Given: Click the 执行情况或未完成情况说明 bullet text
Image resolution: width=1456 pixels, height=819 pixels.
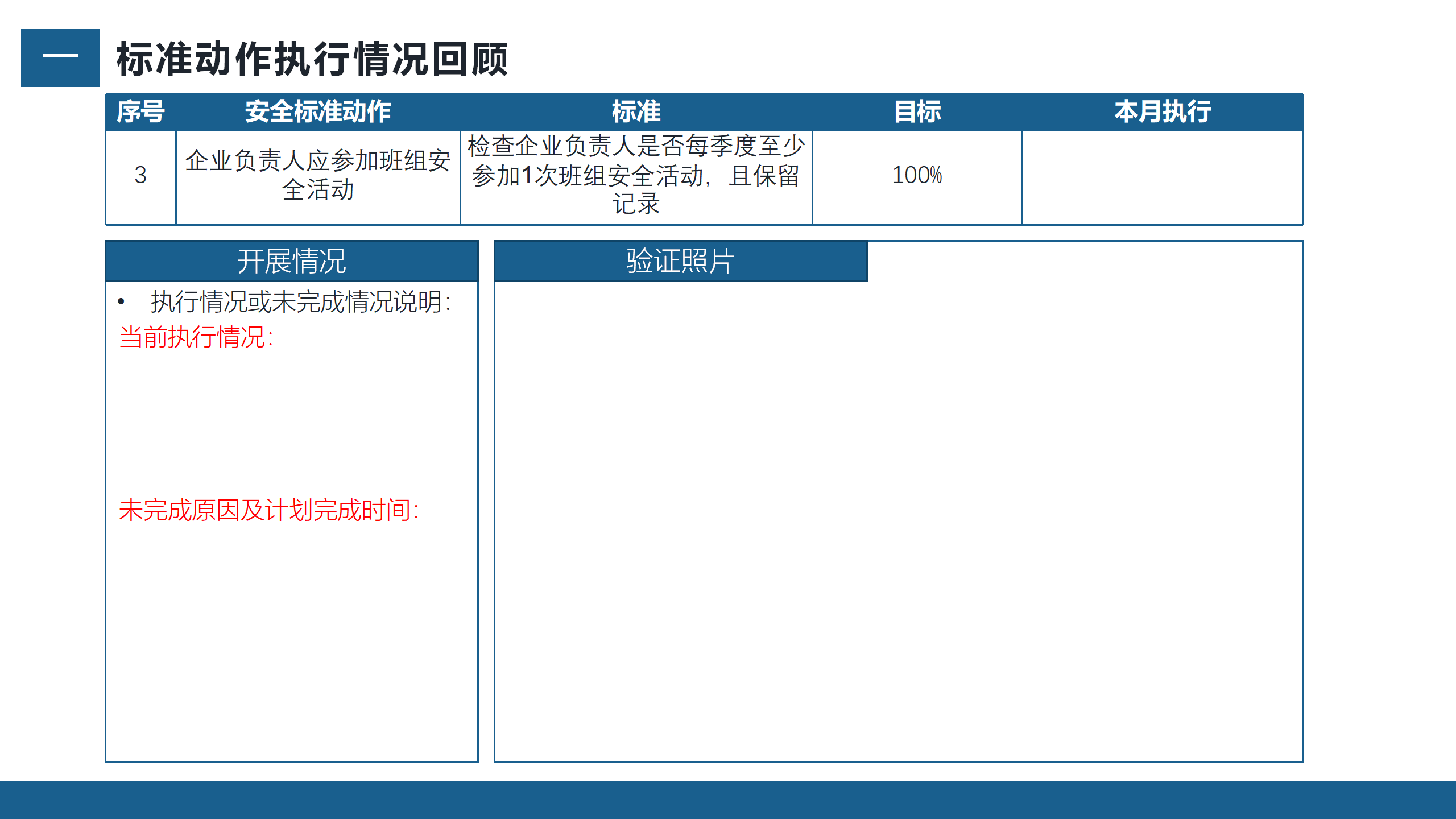Looking at the screenshot, I should click(300, 302).
